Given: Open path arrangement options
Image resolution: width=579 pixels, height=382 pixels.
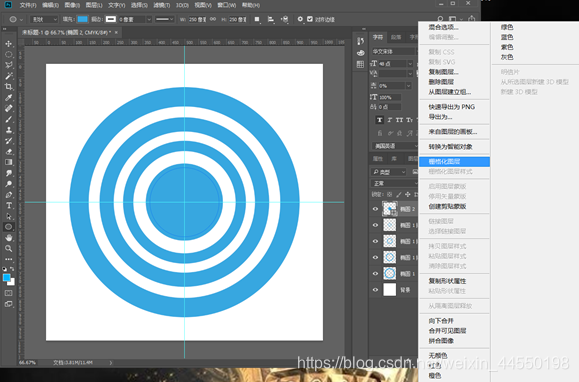Looking at the screenshot, I should pos(284,19).
